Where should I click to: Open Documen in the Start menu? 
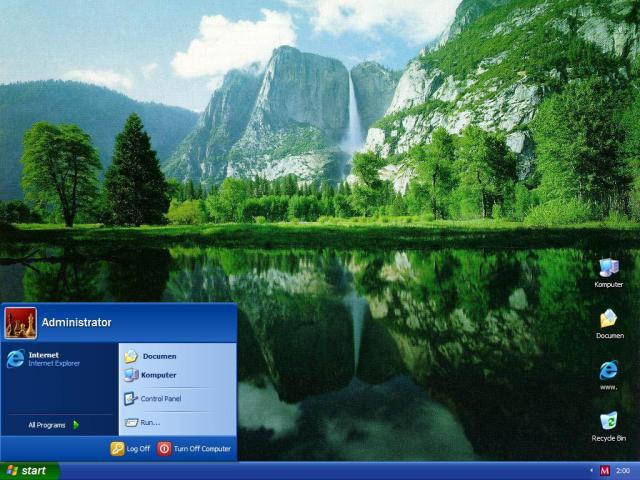click(150, 356)
